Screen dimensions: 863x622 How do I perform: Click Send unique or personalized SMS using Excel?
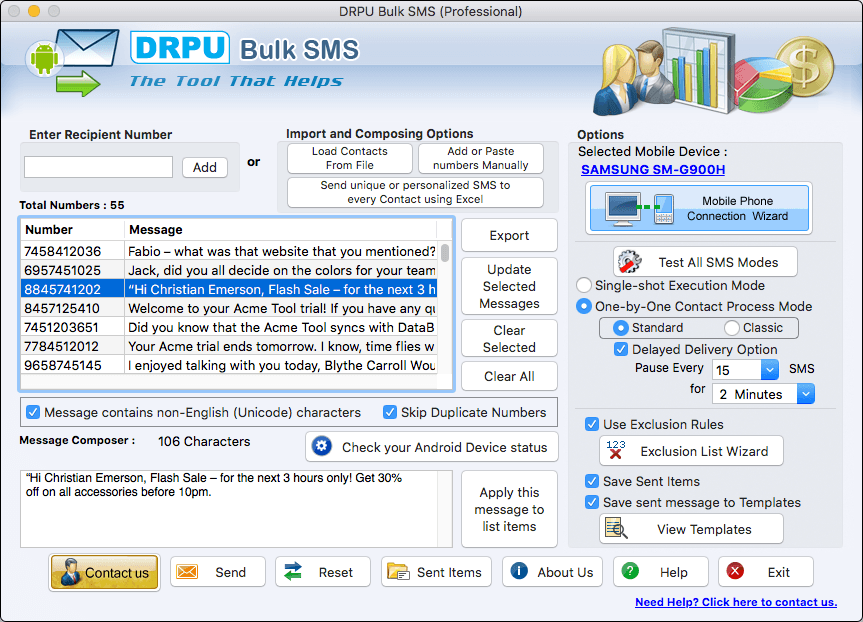click(415, 192)
